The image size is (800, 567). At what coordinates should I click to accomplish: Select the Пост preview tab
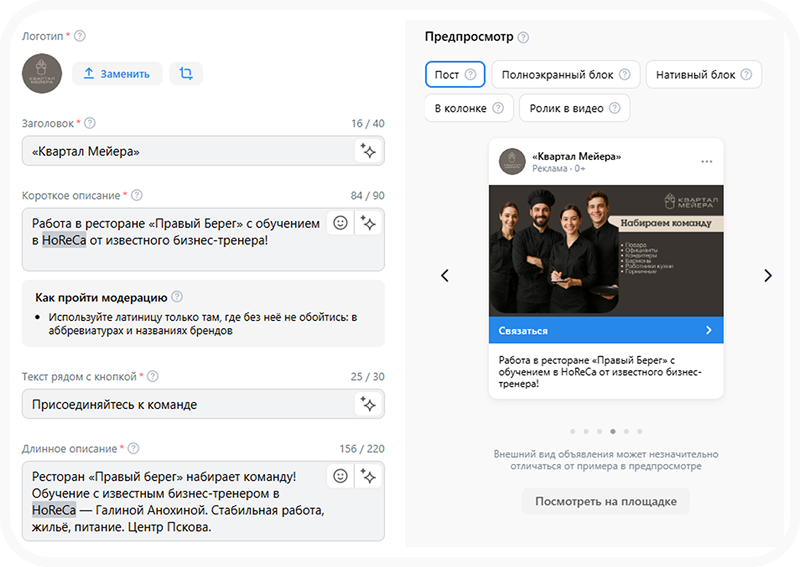pos(455,75)
